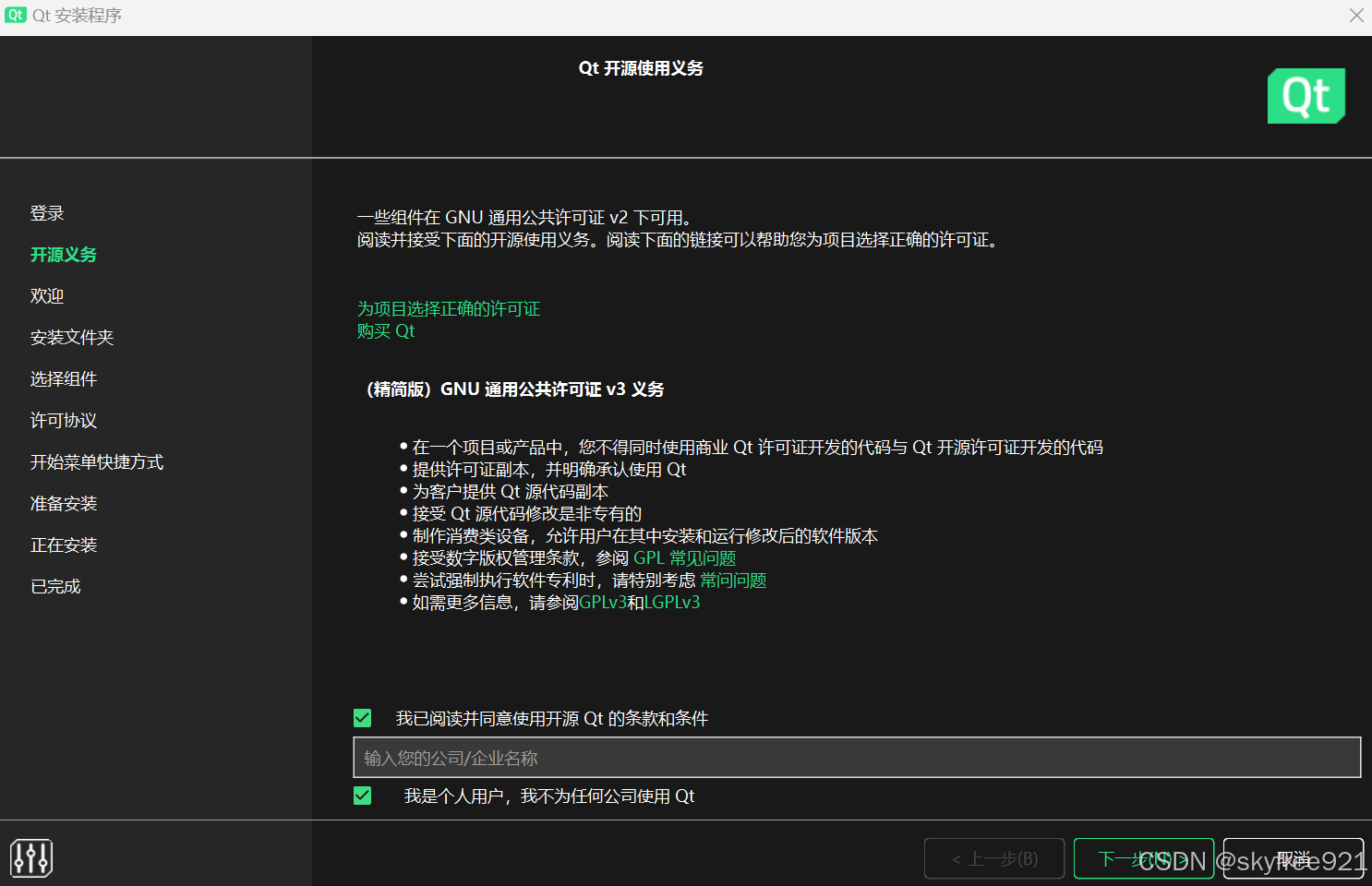Open the GPLv3 link

coord(603,602)
